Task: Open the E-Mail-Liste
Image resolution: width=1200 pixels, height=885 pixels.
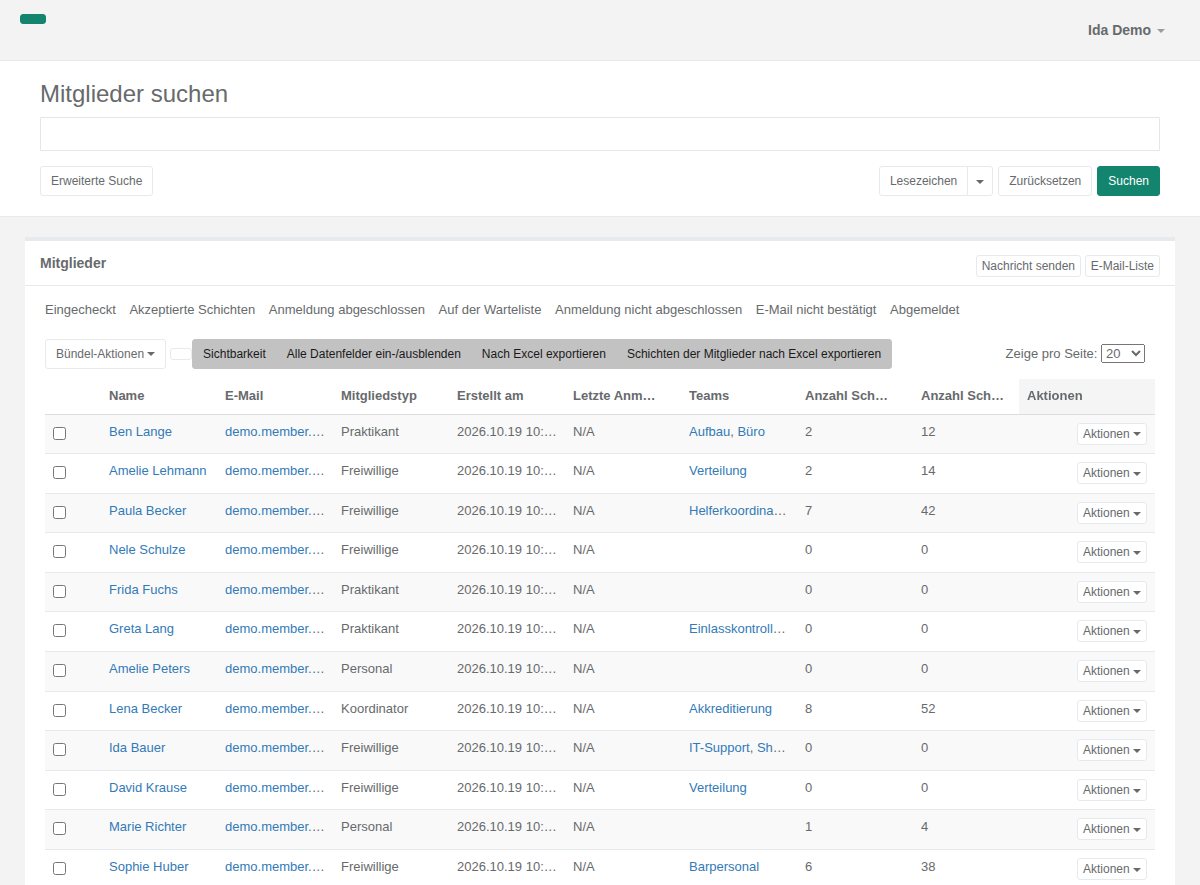Action: [1122, 266]
